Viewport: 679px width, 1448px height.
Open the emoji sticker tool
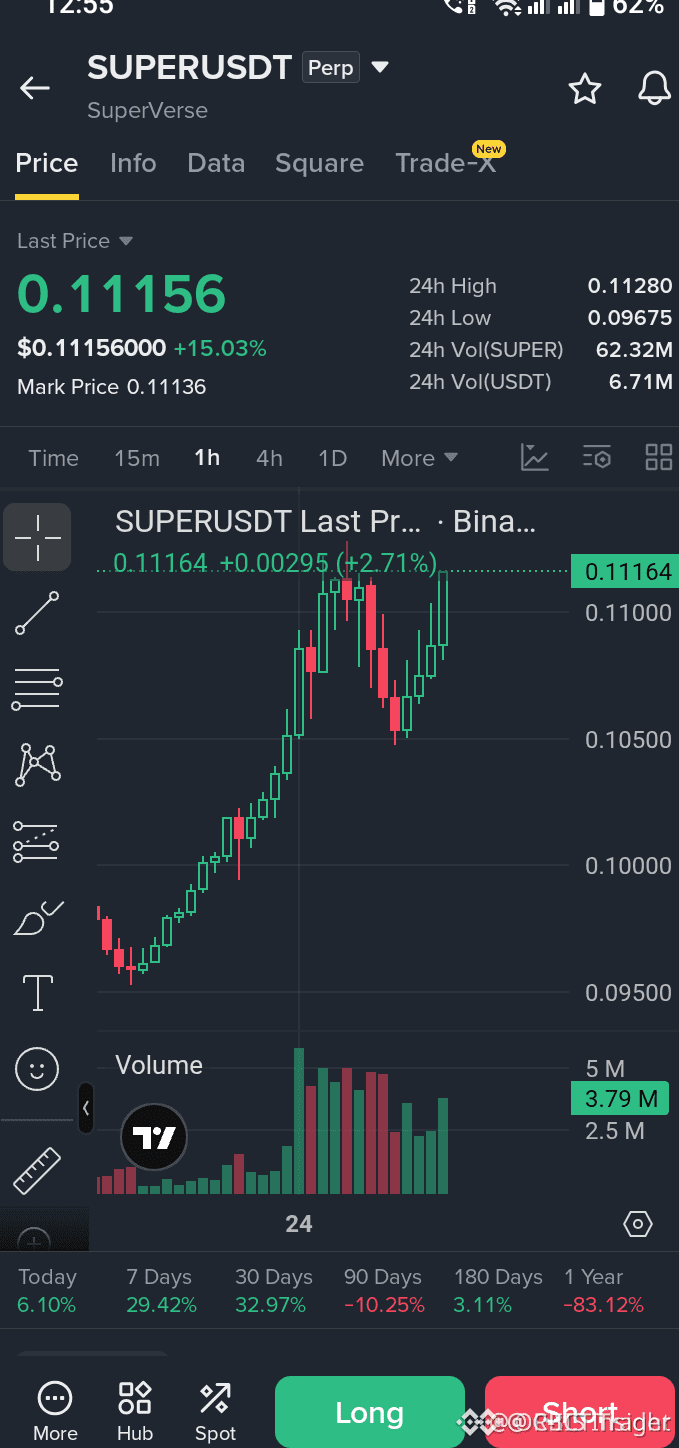(x=37, y=1069)
